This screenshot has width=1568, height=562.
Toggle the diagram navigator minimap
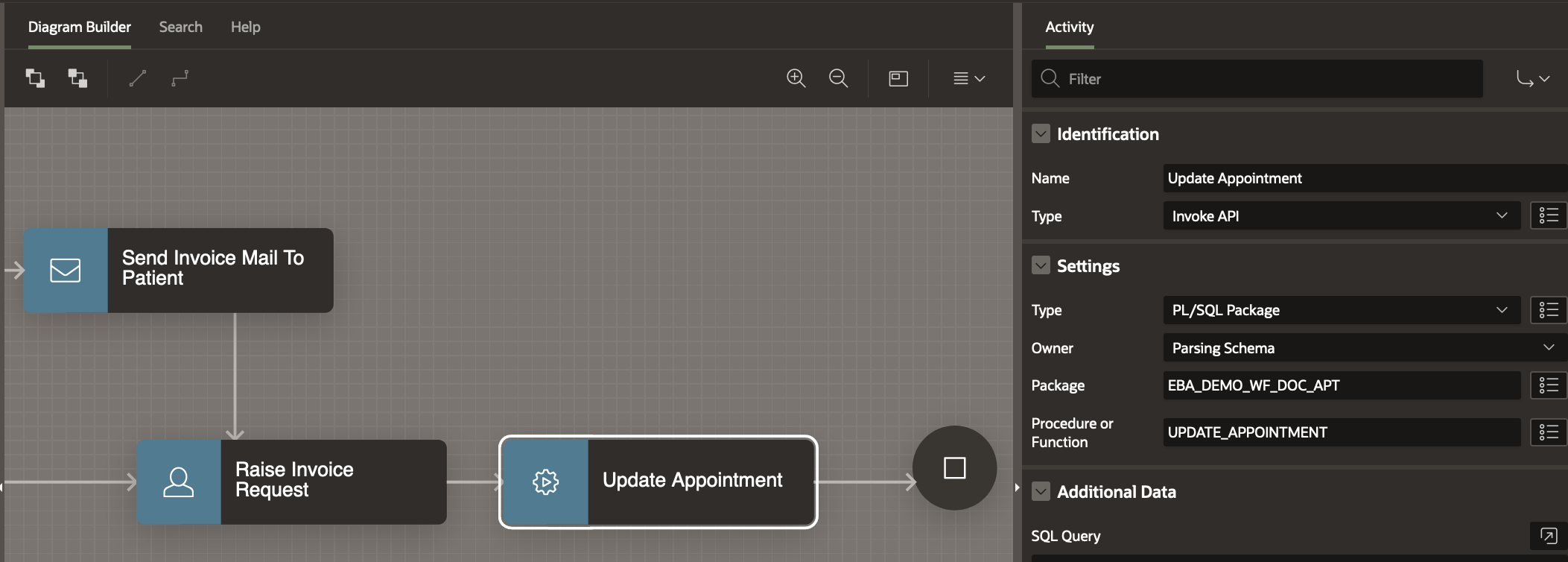coord(898,78)
